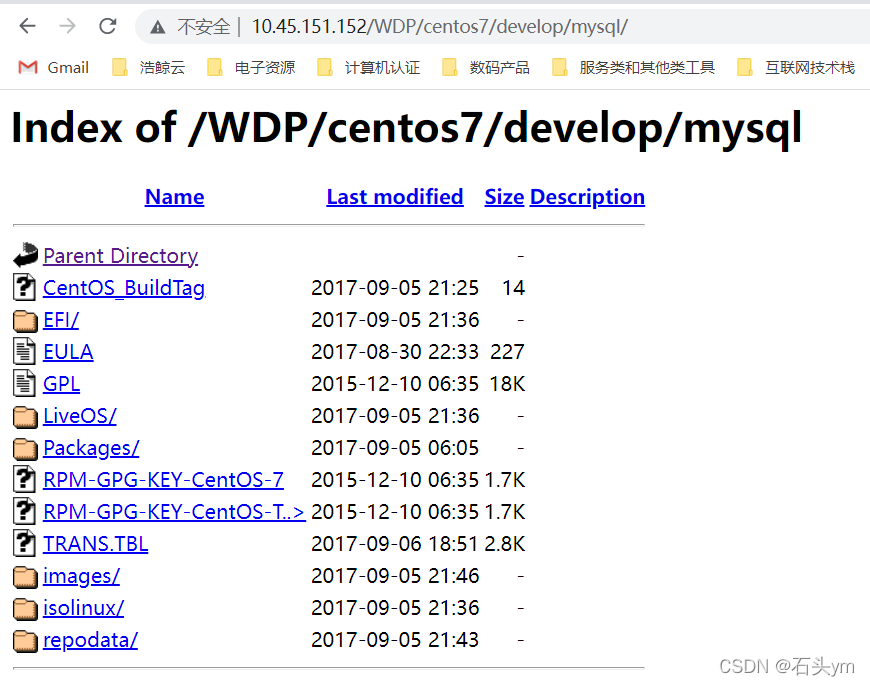The image size is (870, 686).
Task: Open the Gmail bookmark
Action: (x=54, y=68)
